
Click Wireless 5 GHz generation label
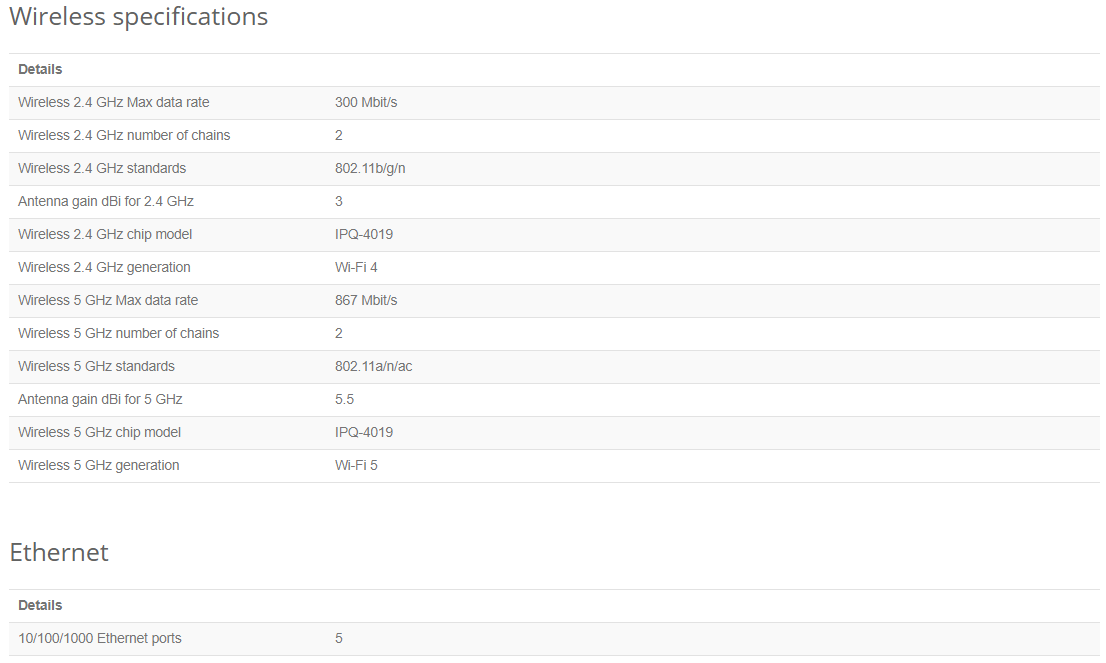pyautogui.click(x=99, y=466)
